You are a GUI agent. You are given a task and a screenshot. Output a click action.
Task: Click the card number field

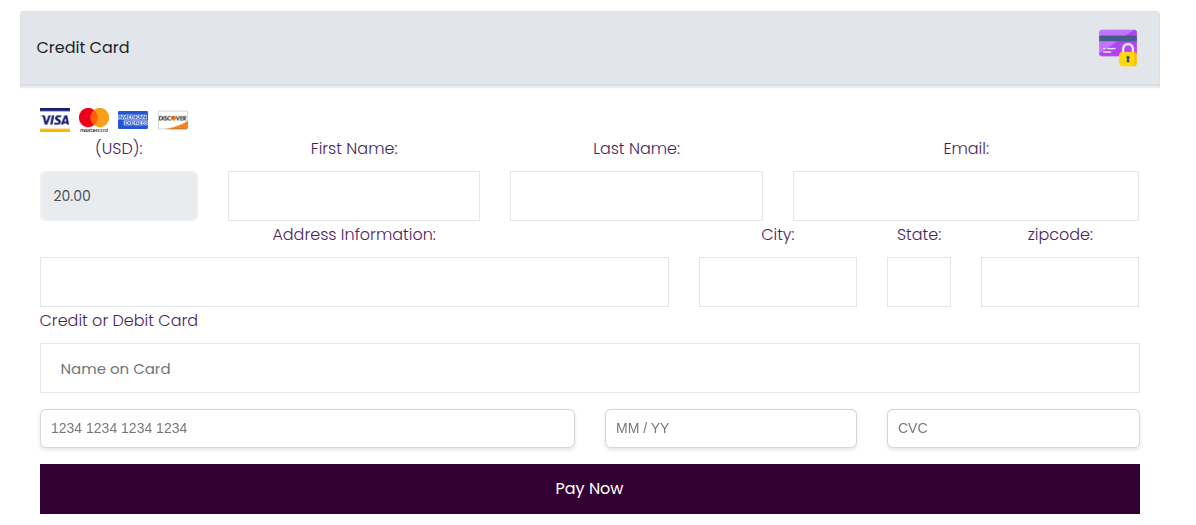[307, 428]
